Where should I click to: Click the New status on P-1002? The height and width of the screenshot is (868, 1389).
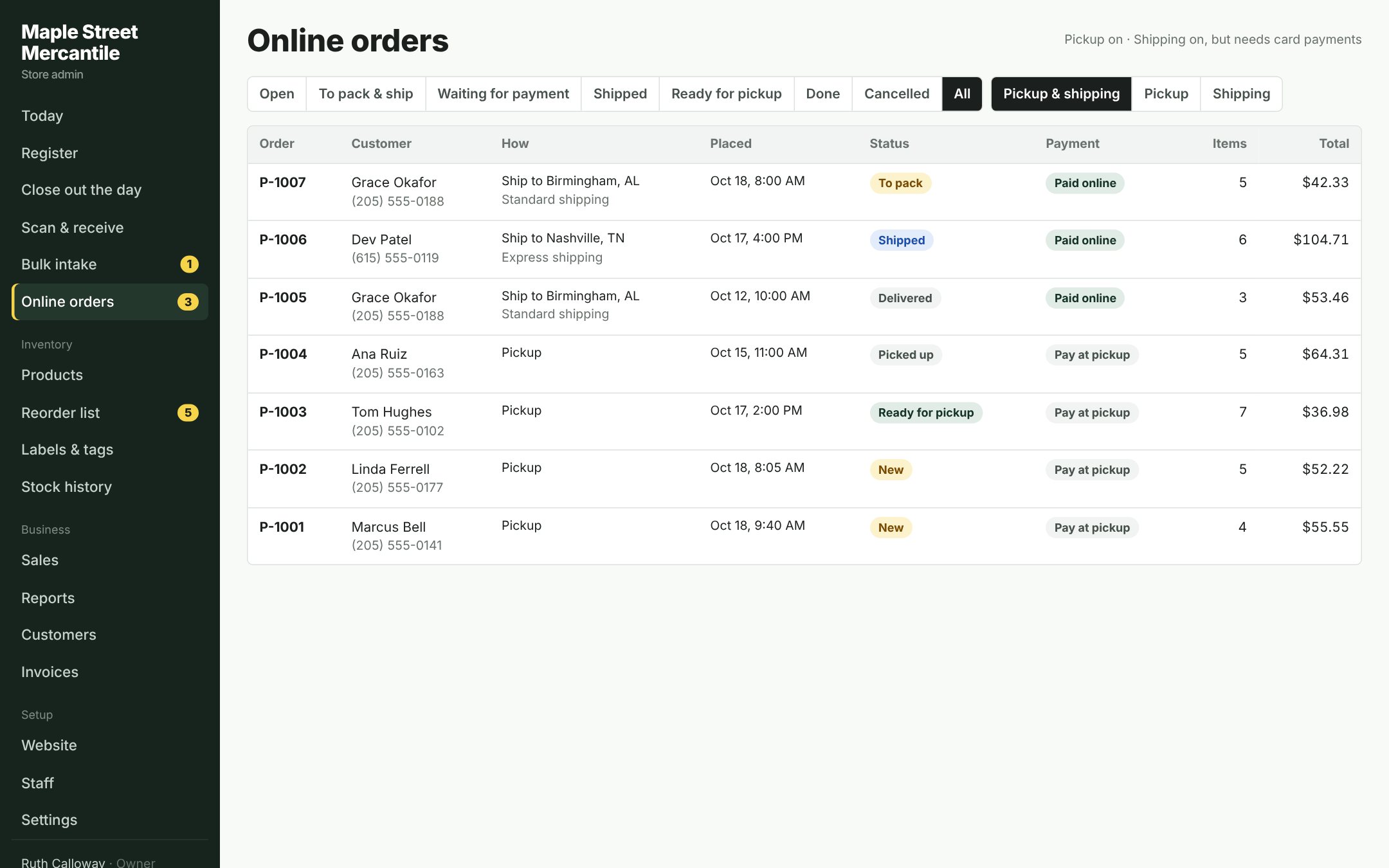891,470
